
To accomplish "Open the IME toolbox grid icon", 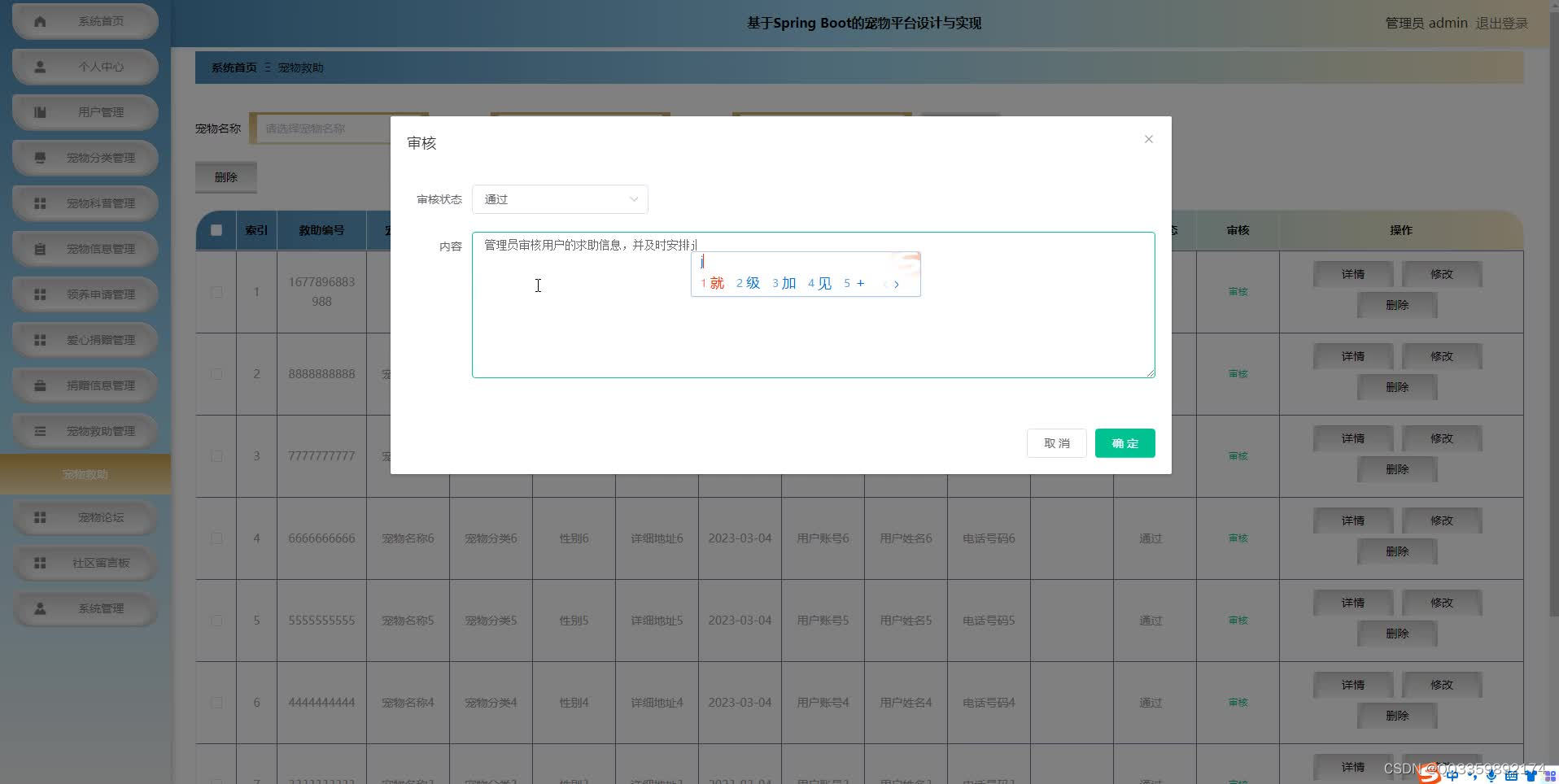I will pos(1549,776).
